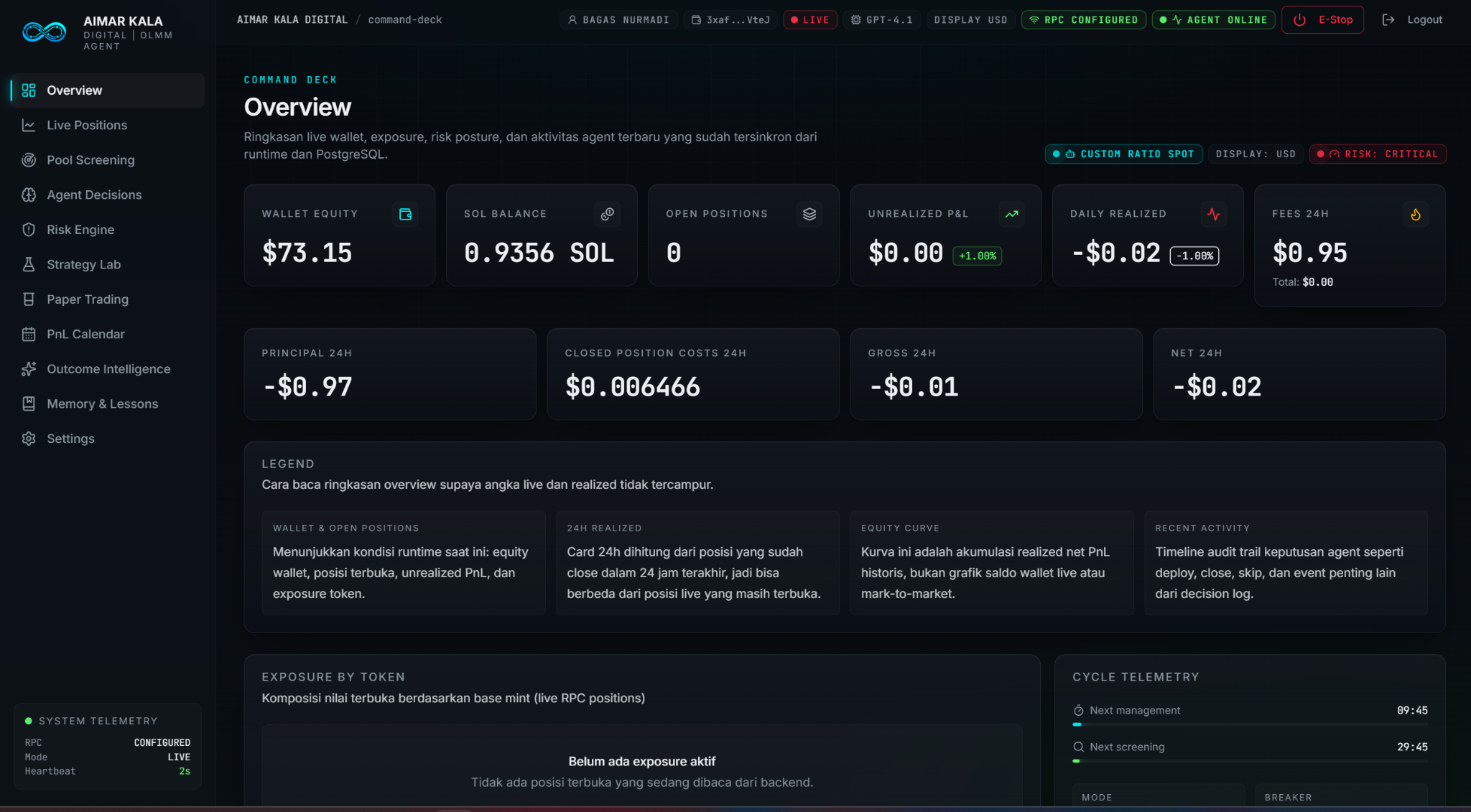Click the Next management progress bar
1471x812 pixels.
[1250, 724]
